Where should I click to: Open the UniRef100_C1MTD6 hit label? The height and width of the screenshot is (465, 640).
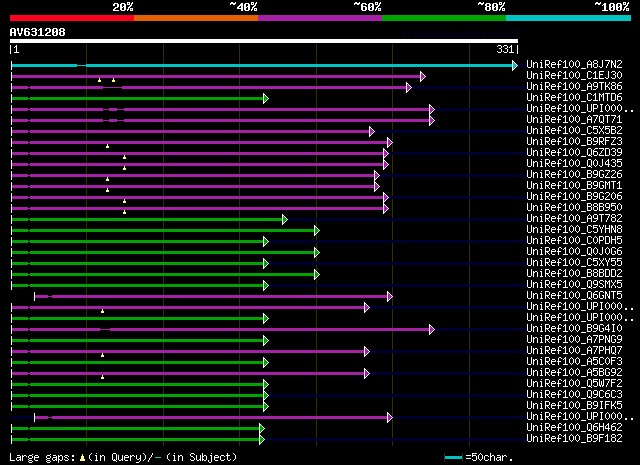pos(574,98)
